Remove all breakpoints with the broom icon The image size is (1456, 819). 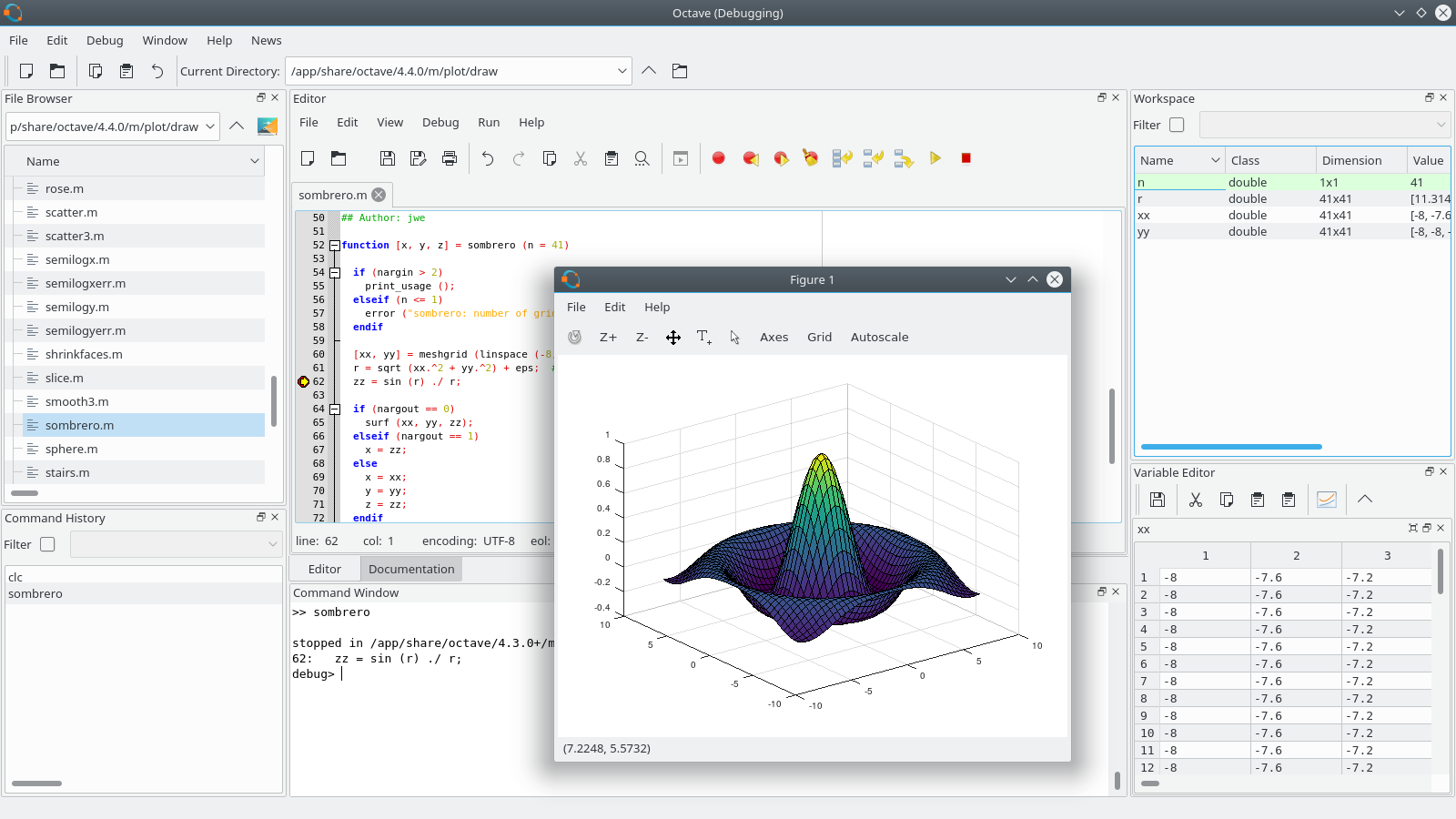(811, 157)
